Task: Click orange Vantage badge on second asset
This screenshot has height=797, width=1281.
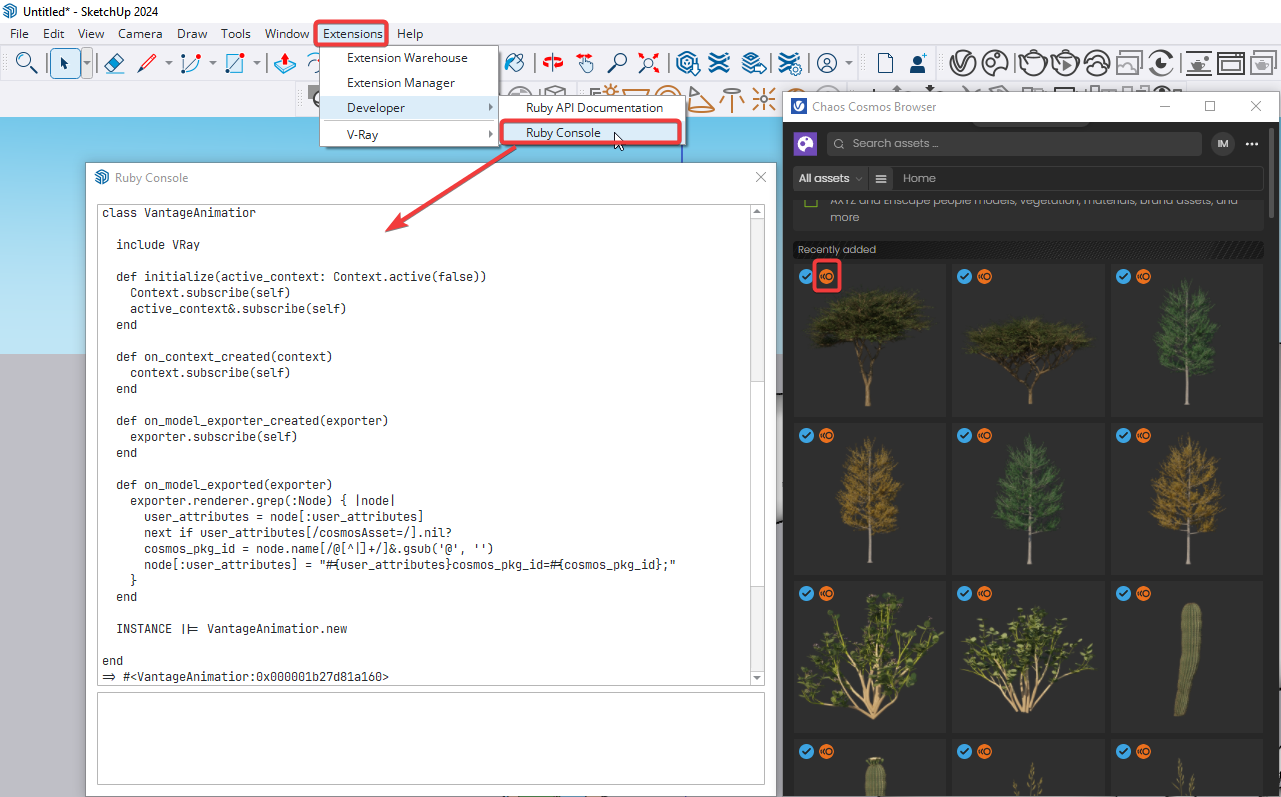Action: 984,276
